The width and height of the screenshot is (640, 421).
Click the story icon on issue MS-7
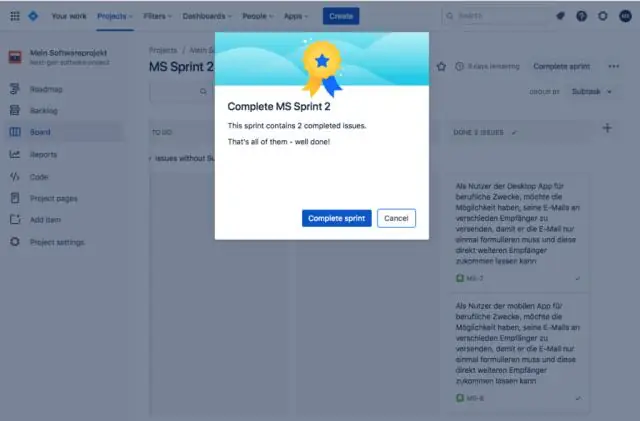click(x=460, y=278)
